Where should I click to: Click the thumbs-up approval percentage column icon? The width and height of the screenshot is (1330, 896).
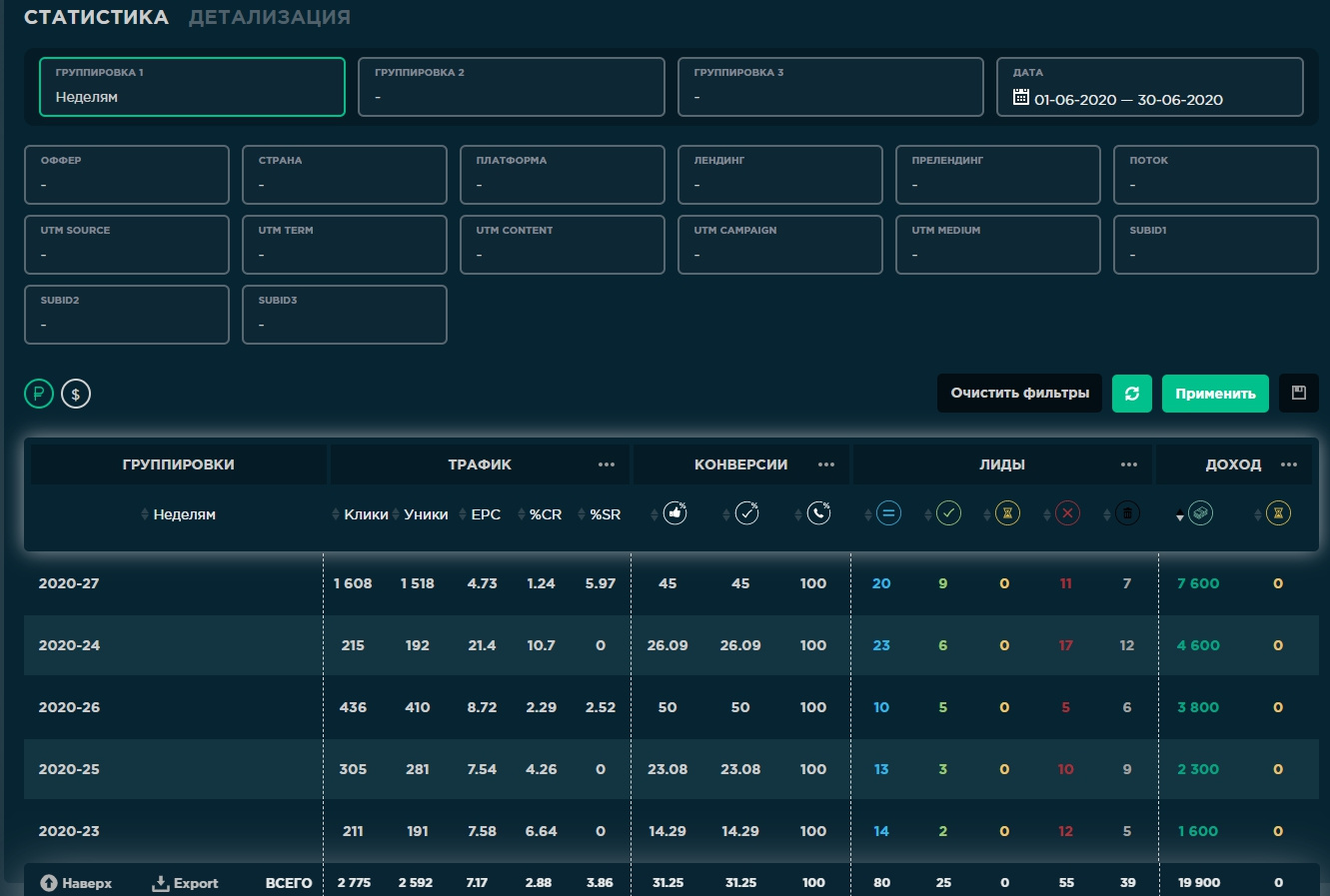(x=675, y=513)
